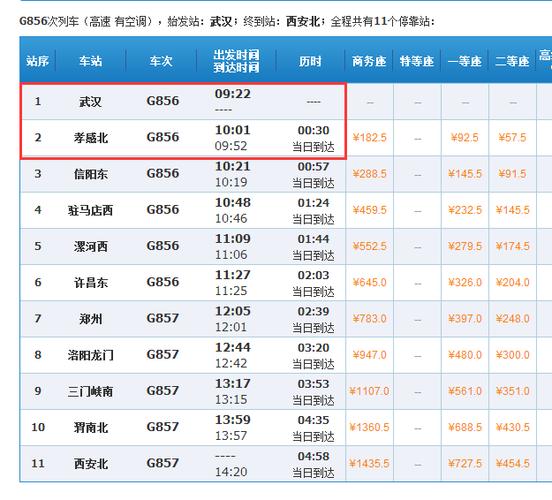Select the 三门峡南 station cell
This screenshot has width=552, height=500.
[90, 391]
